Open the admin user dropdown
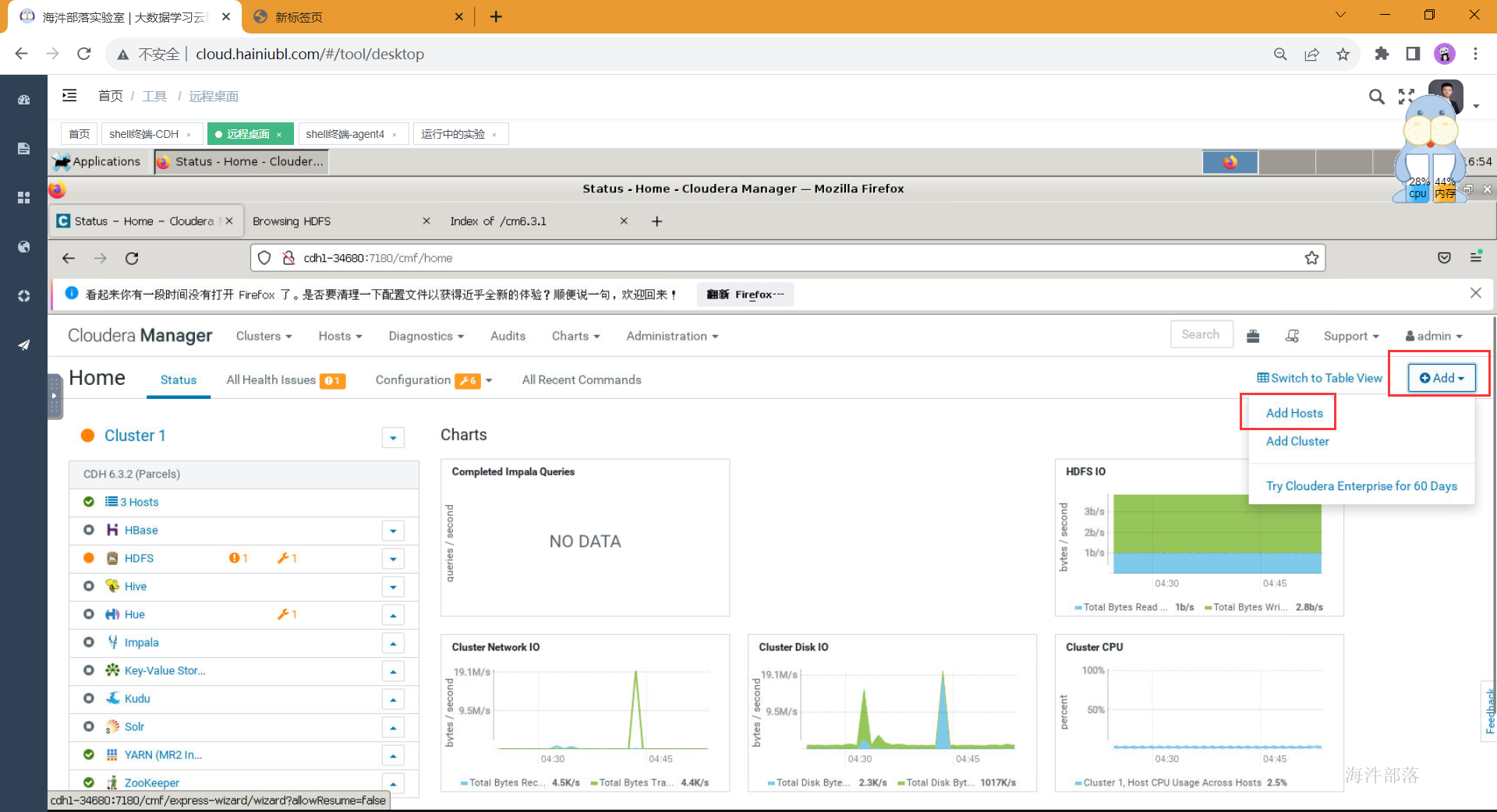Viewport: 1497px width, 812px height. click(x=1433, y=336)
